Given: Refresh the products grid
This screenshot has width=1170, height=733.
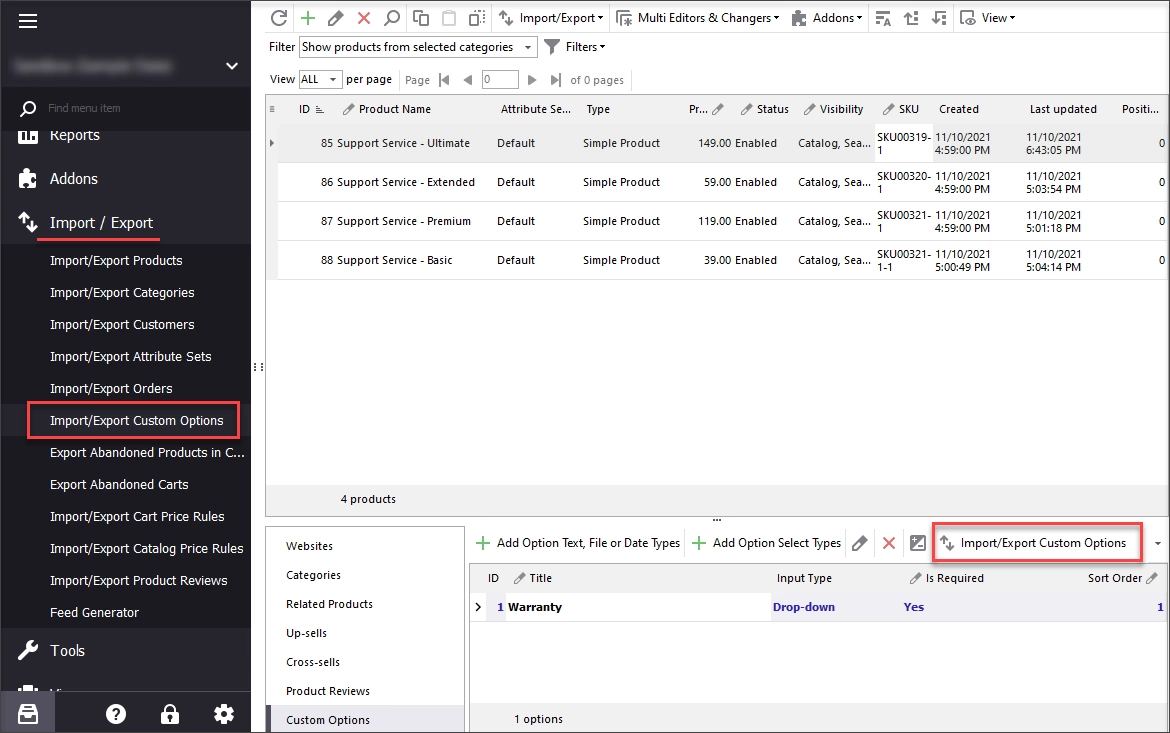Looking at the screenshot, I should tap(279, 18).
